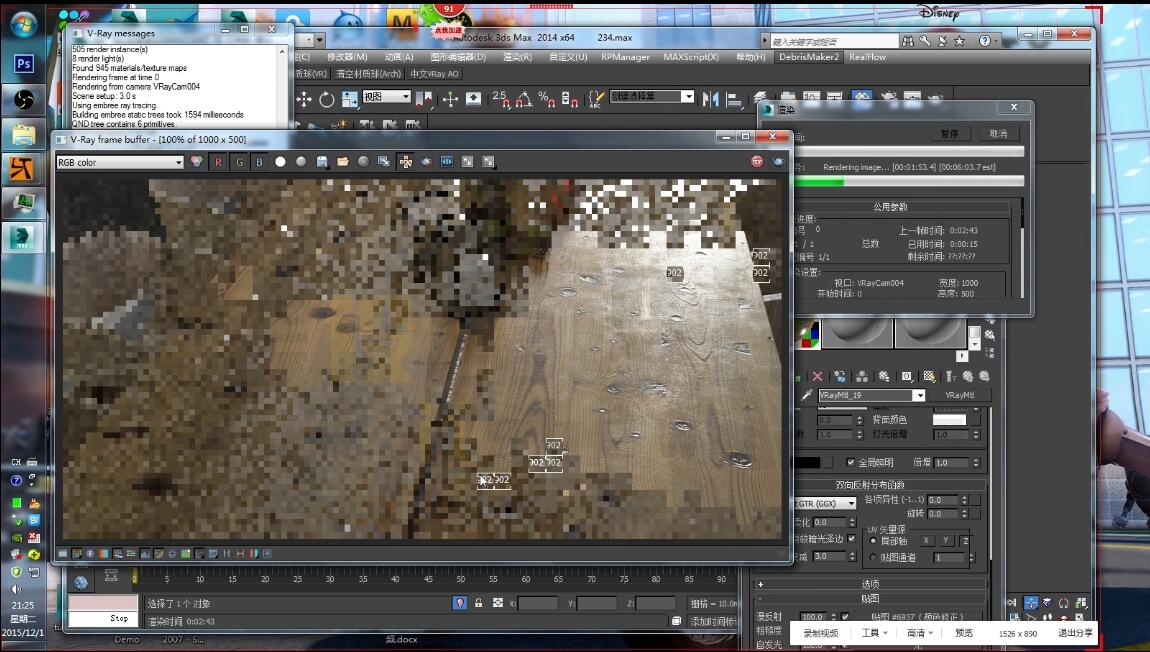
Task: Clear image in V-Ray frame buffer
Action: coord(363,161)
